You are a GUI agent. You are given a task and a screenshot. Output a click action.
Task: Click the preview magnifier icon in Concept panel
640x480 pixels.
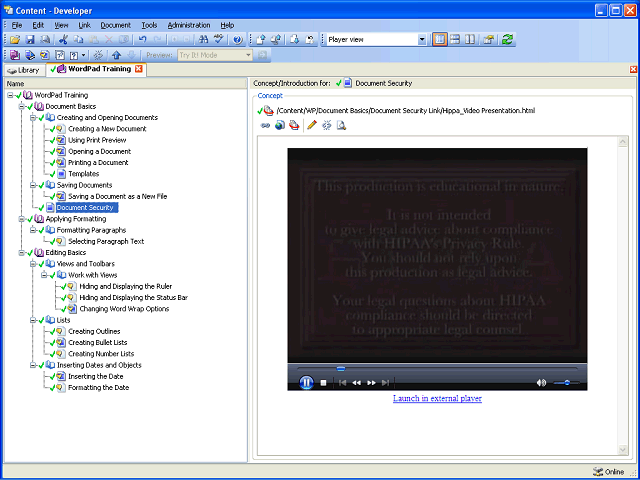pyautogui.click(x=341, y=125)
